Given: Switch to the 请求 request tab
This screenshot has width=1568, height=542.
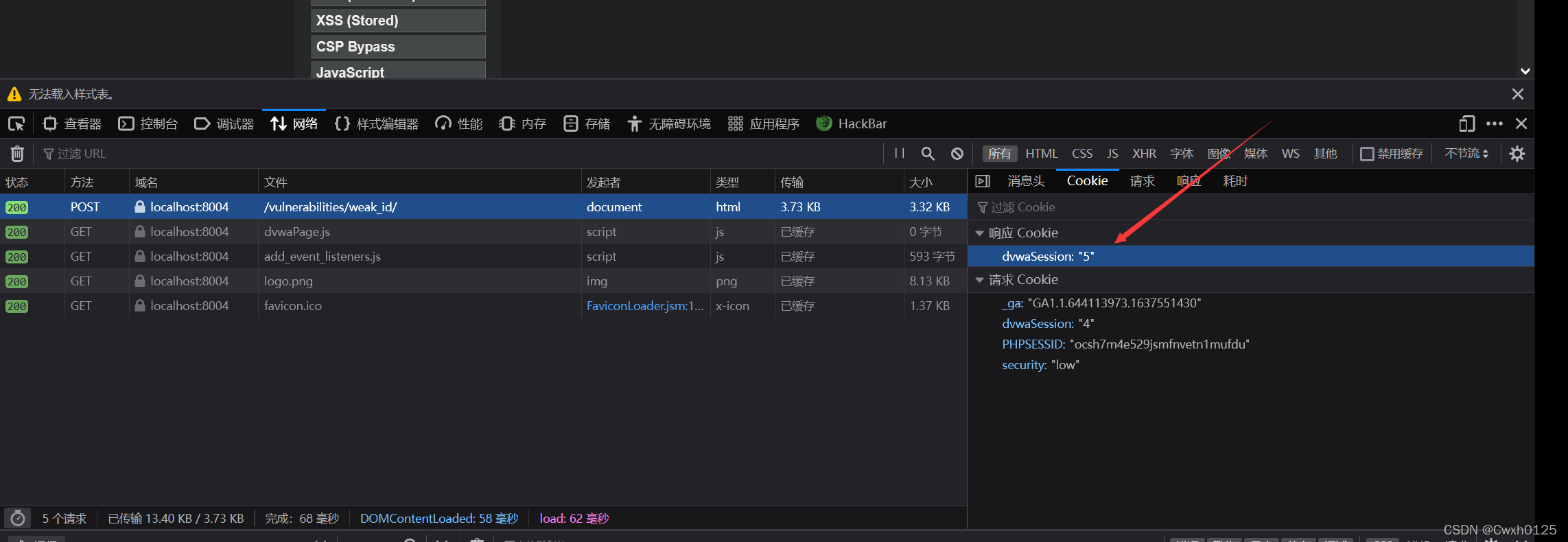Looking at the screenshot, I should click(x=1143, y=181).
